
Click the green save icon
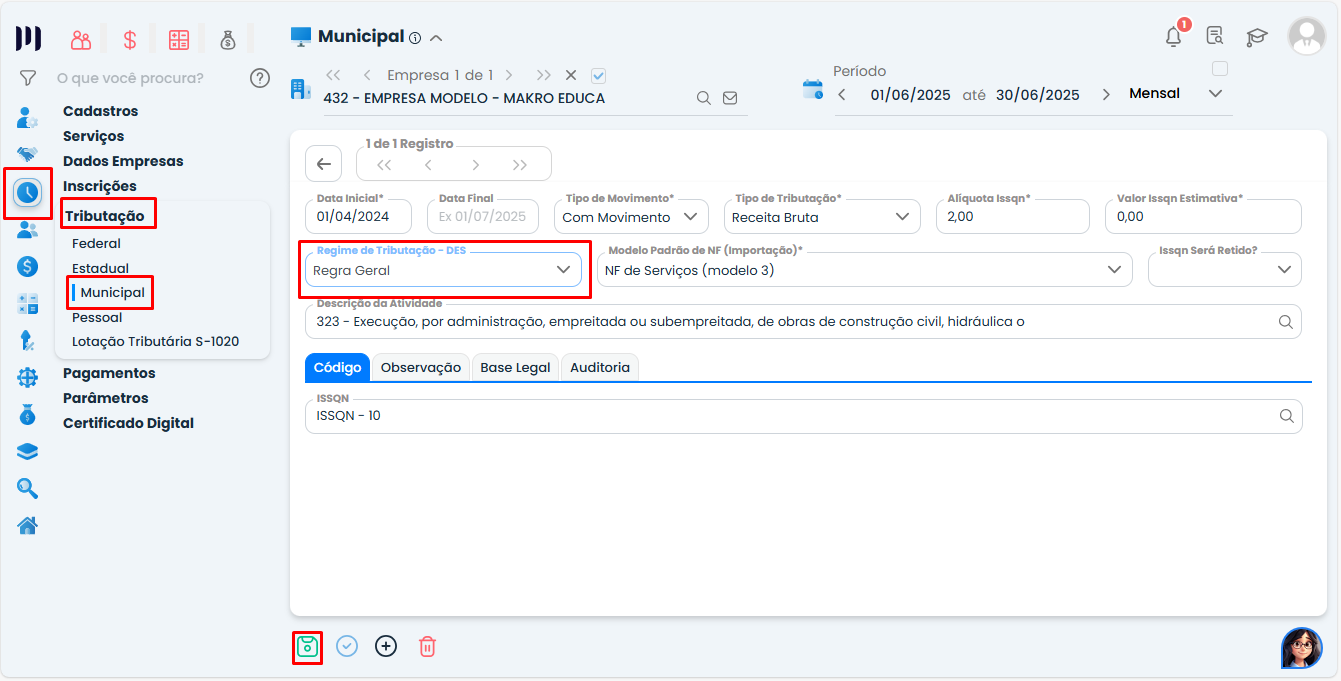[x=307, y=647]
